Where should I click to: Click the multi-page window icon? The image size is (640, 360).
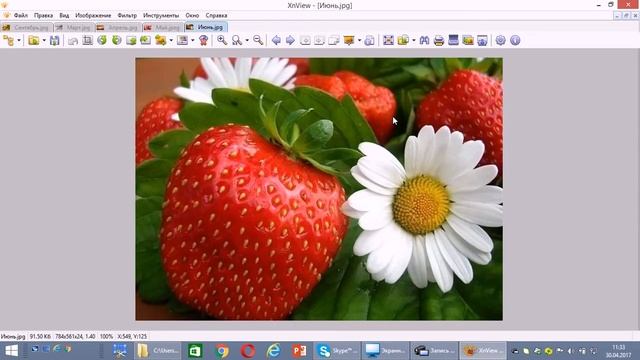tap(334, 40)
